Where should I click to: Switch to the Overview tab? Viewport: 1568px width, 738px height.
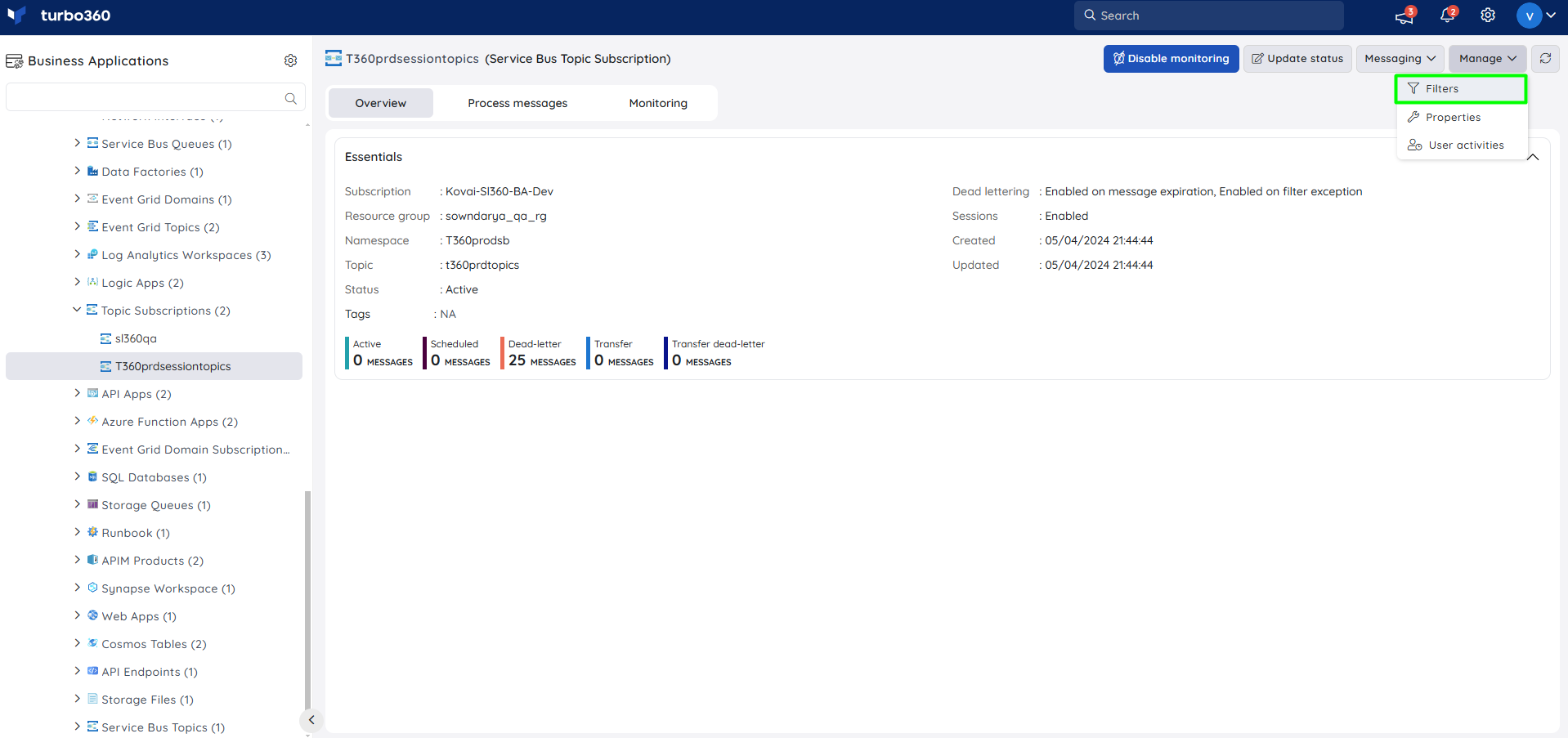[x=381, y=103]
